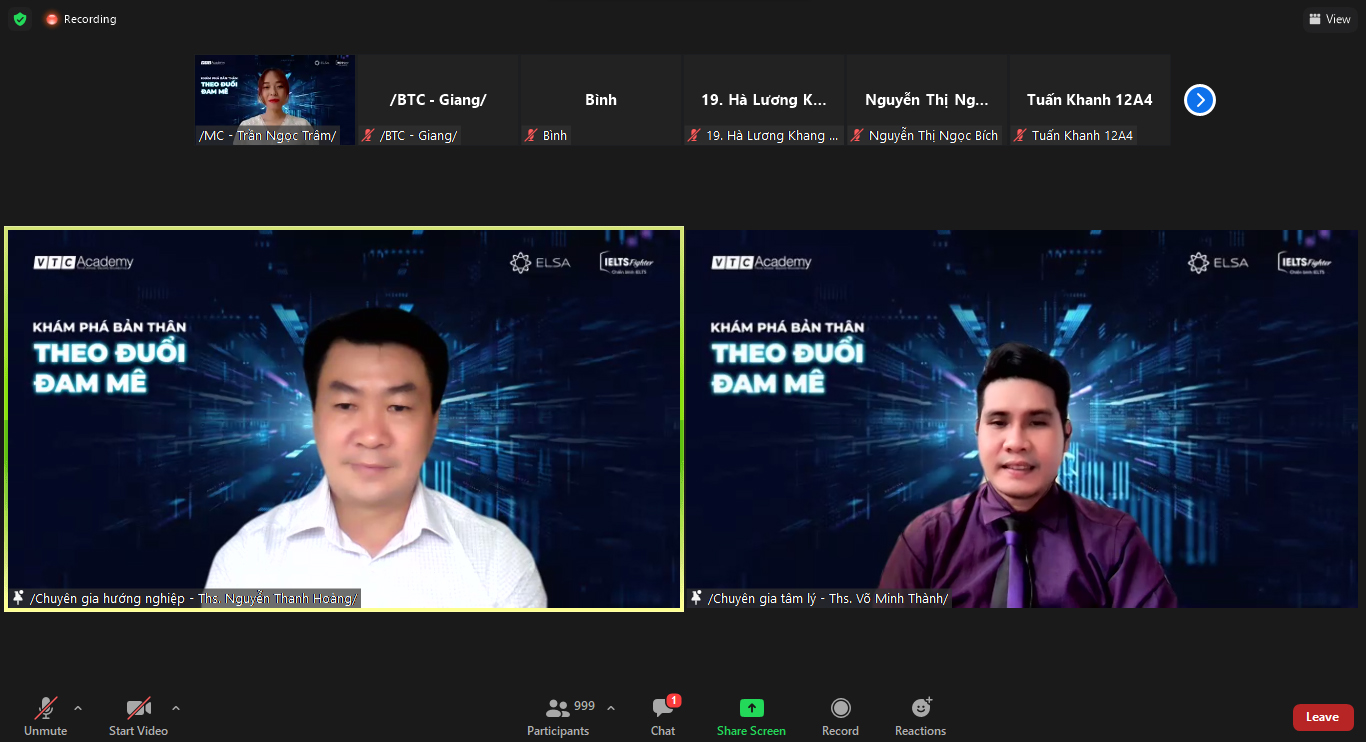This screenshot has width=1366, height=742.
Task: Click the red Recording indicator
Action: pyautogui.click(x=81, y=19)
